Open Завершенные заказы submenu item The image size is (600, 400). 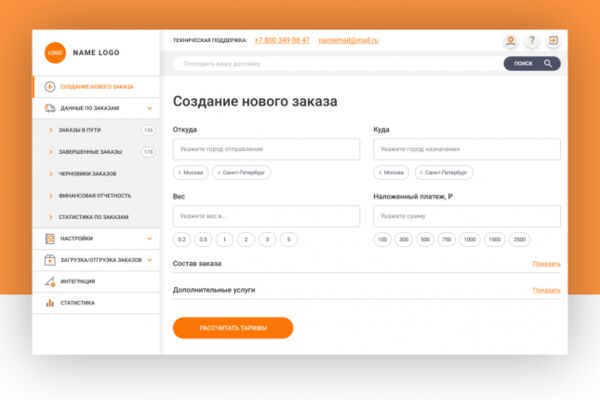[x=96, y=152]
